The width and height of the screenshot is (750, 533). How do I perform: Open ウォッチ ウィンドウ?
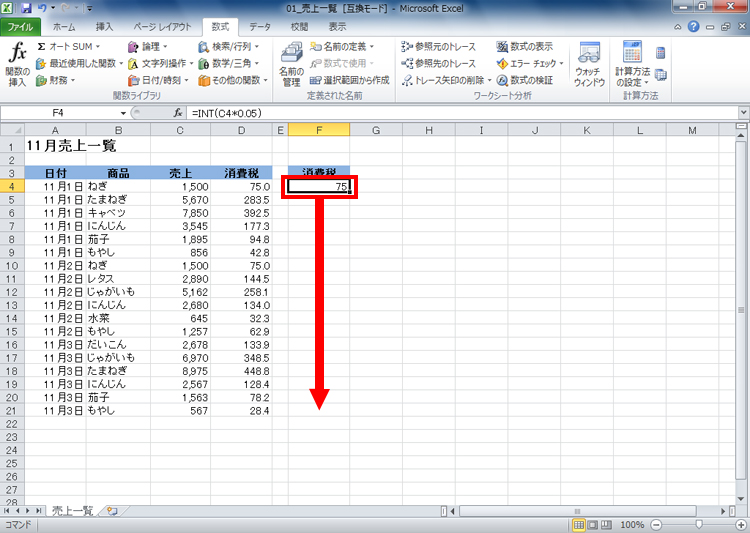[589, 64]
